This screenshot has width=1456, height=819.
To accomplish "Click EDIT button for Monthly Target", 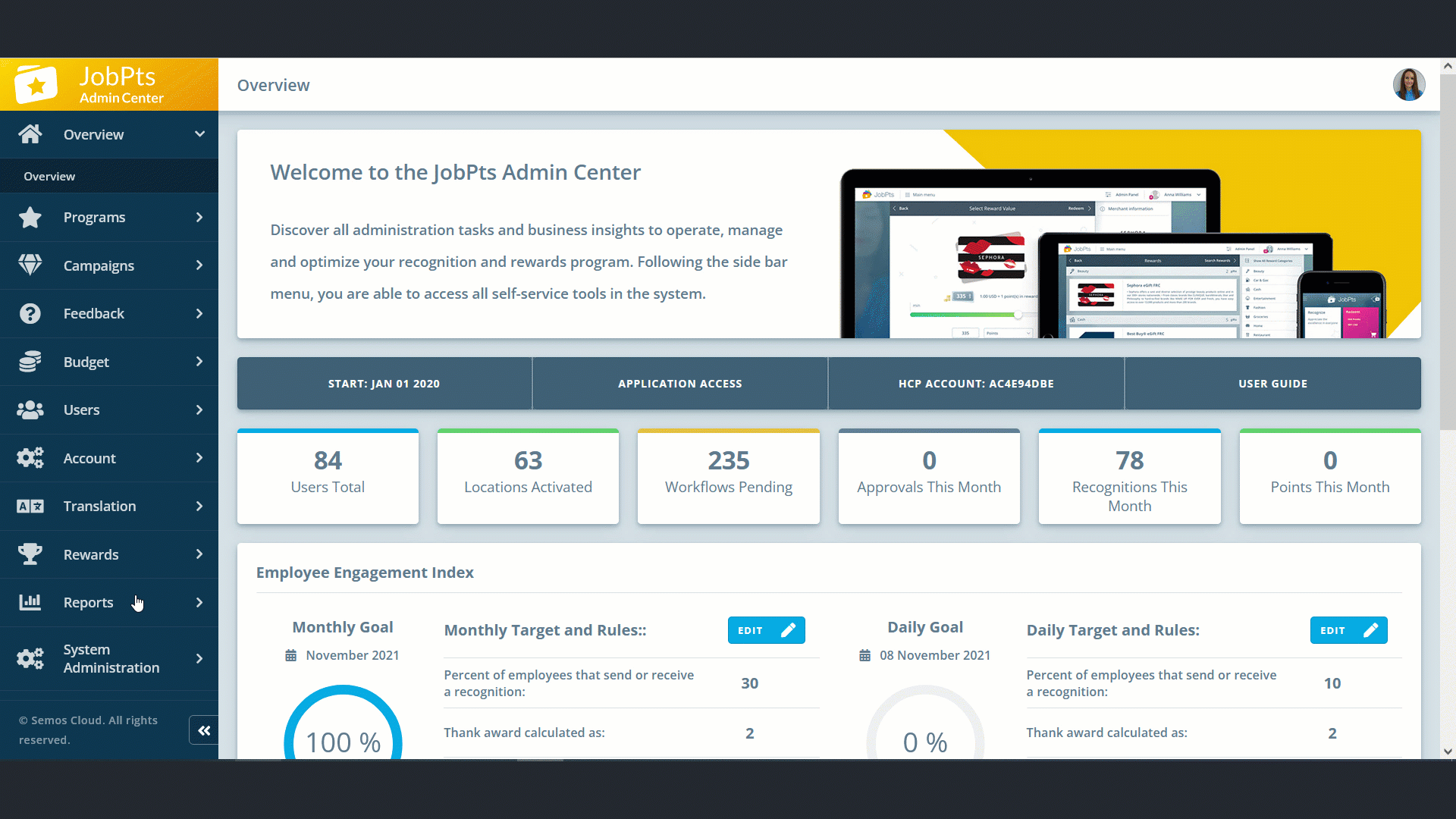I will [765, 630].
